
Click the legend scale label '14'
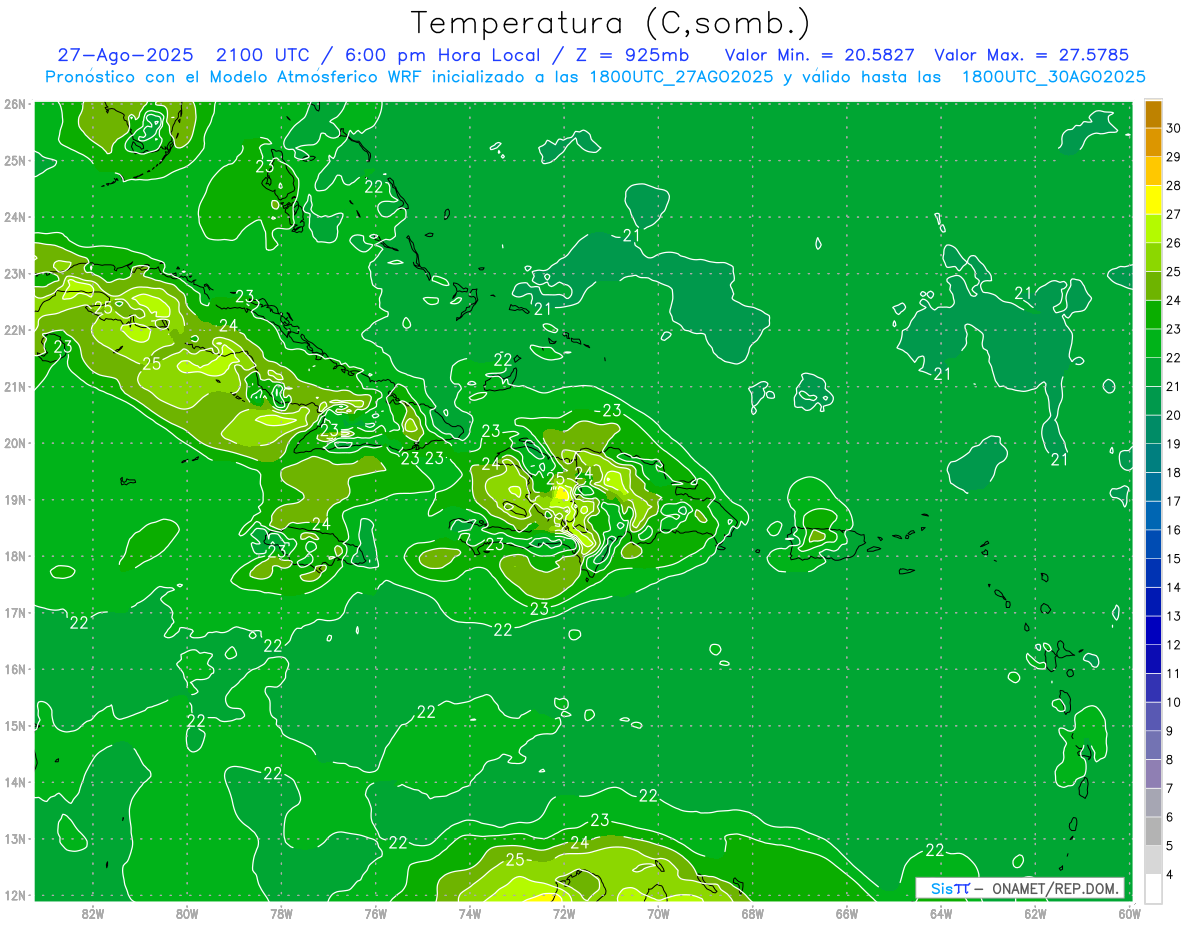click(x=1173, y=587)
